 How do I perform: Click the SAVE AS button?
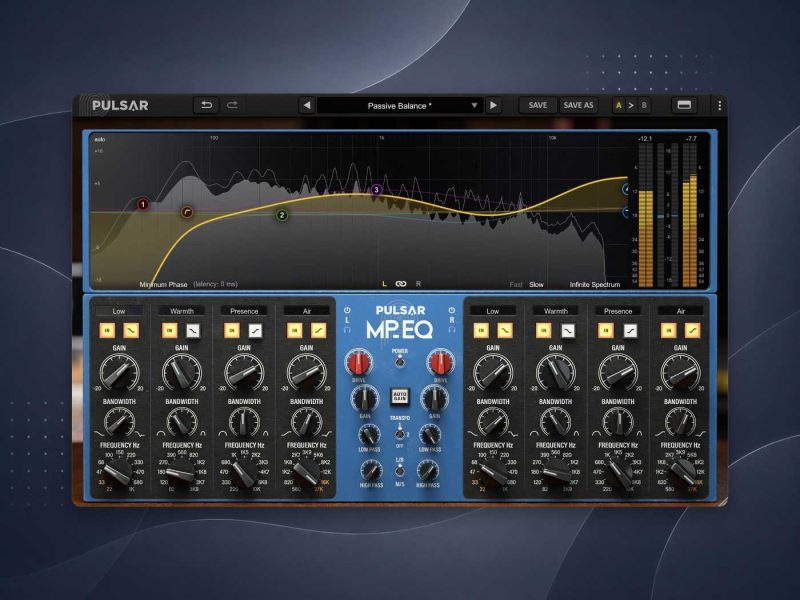[x=578, y=105]
